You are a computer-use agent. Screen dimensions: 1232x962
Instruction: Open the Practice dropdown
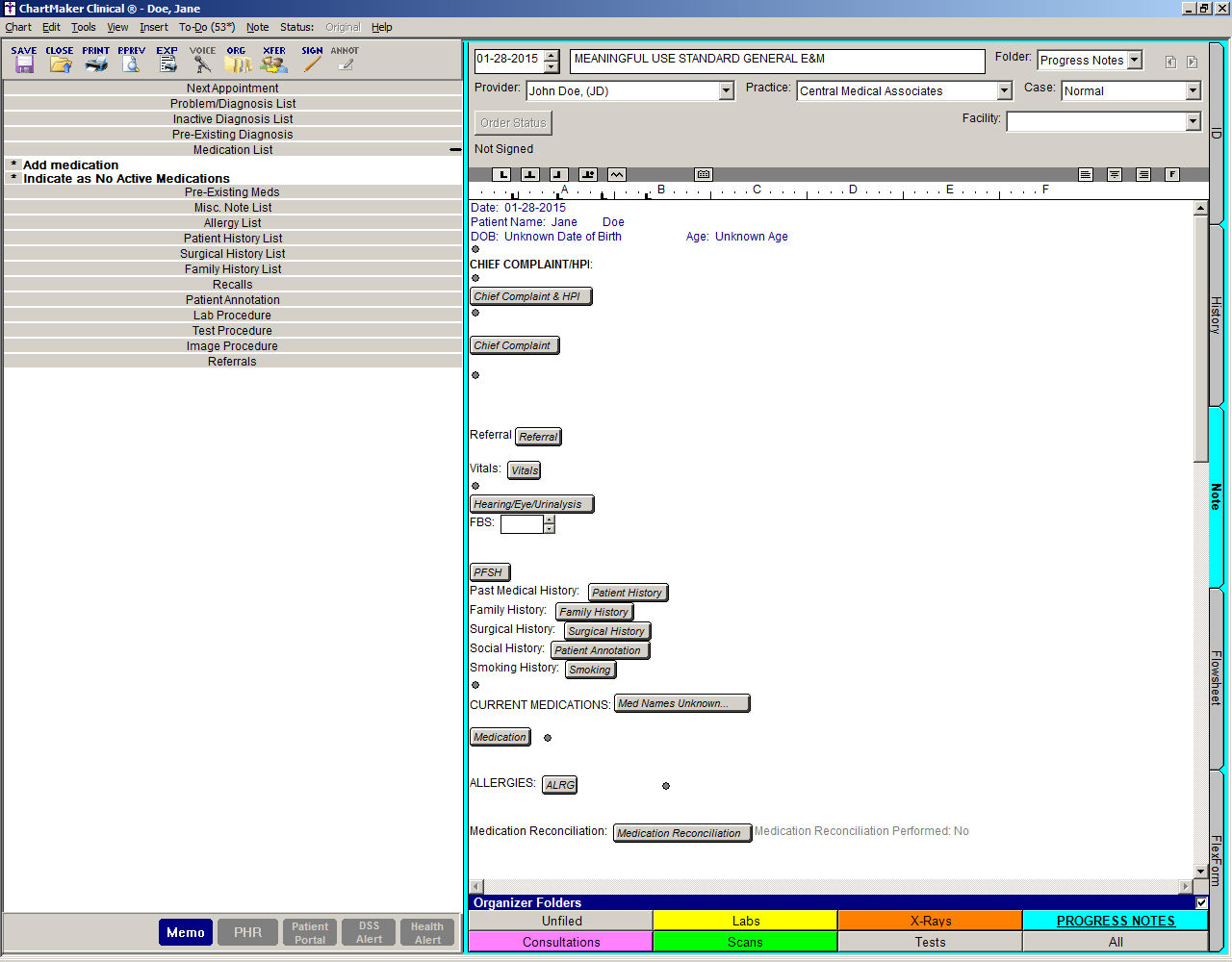pyautogui.click(x=1005, y=90)
